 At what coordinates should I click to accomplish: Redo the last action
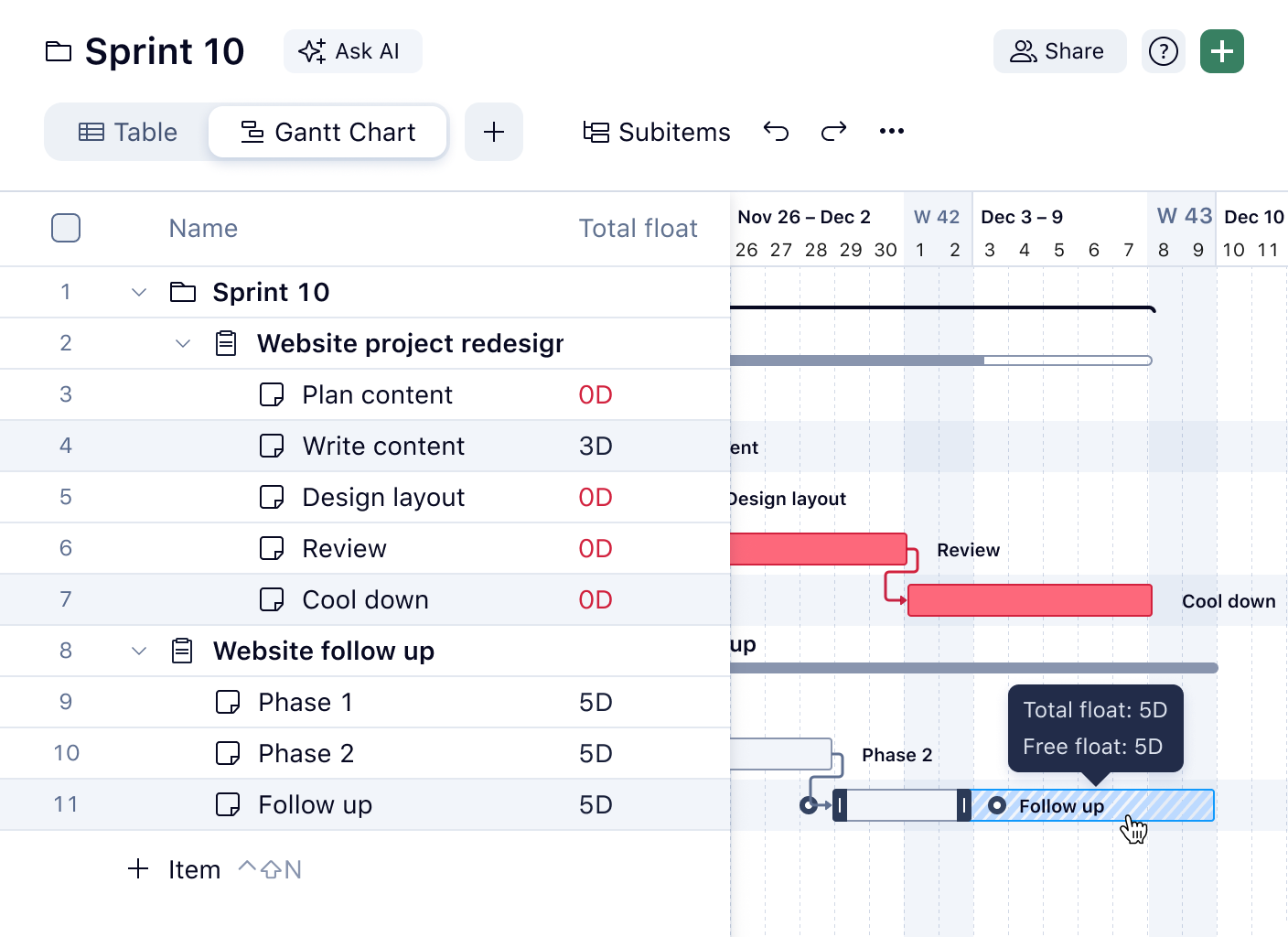(x=833, y=132)
